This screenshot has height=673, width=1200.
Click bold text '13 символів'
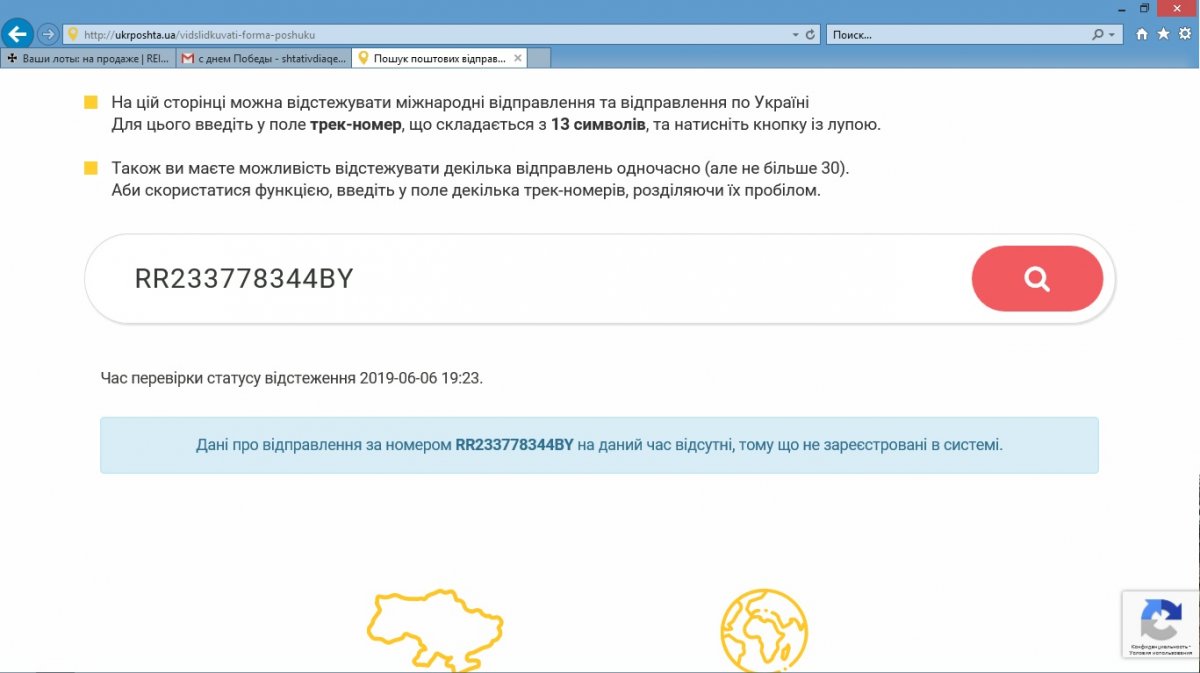[x=598, y=125]
